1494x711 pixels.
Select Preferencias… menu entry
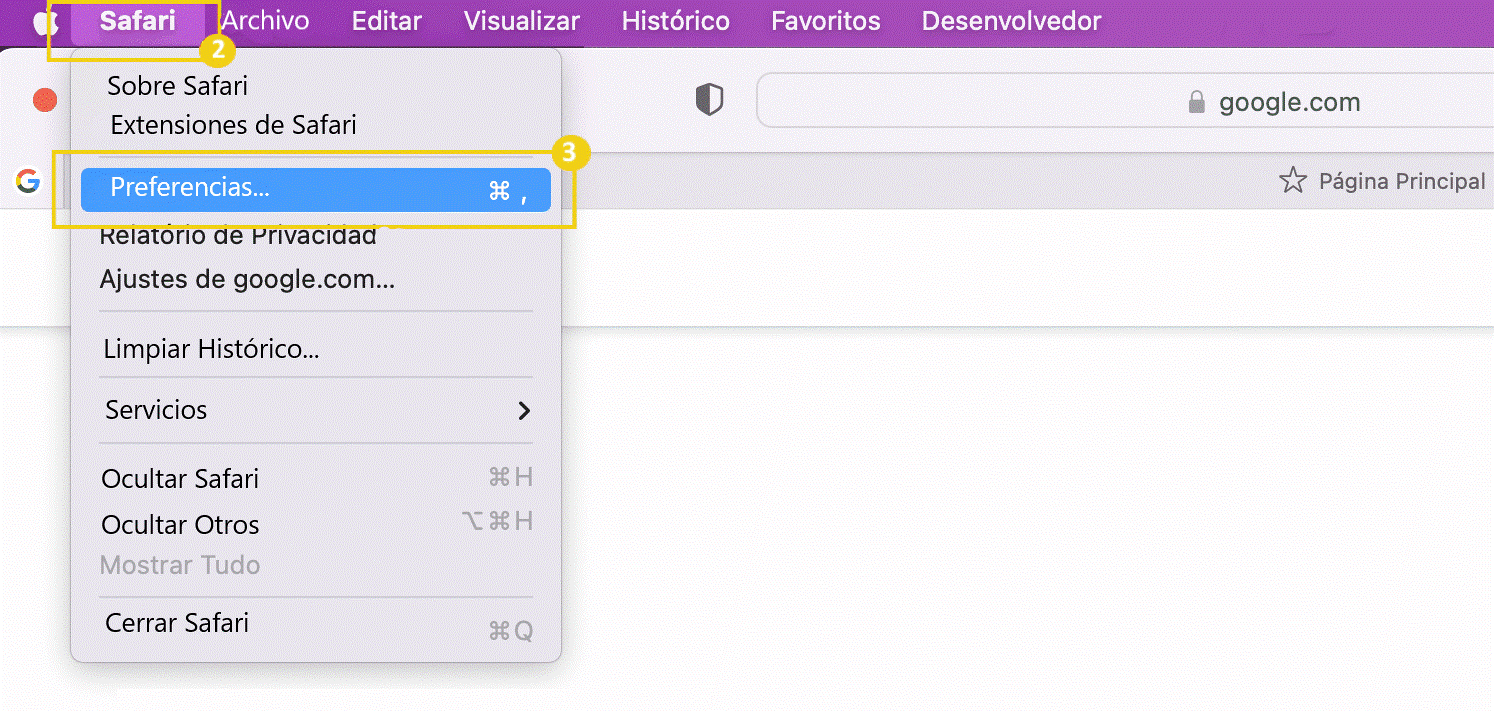coord(316,189)
